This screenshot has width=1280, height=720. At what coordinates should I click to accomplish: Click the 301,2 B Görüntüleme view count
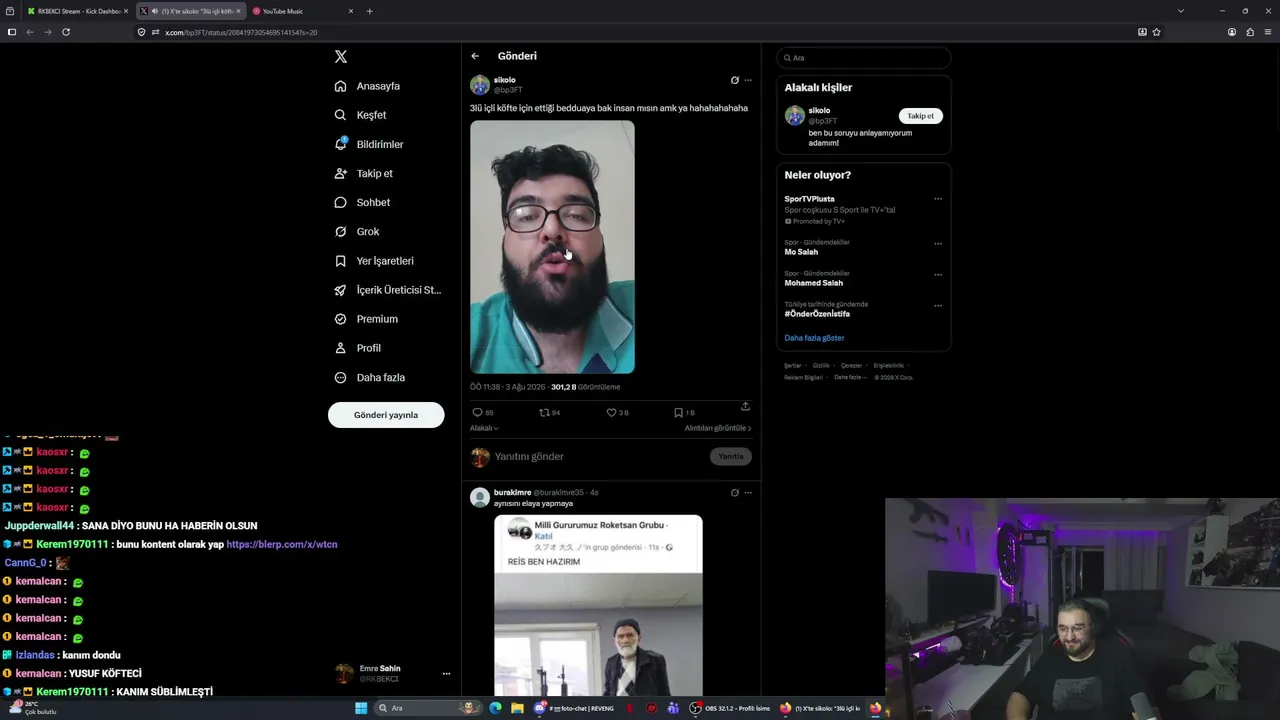tap(585, 387)
